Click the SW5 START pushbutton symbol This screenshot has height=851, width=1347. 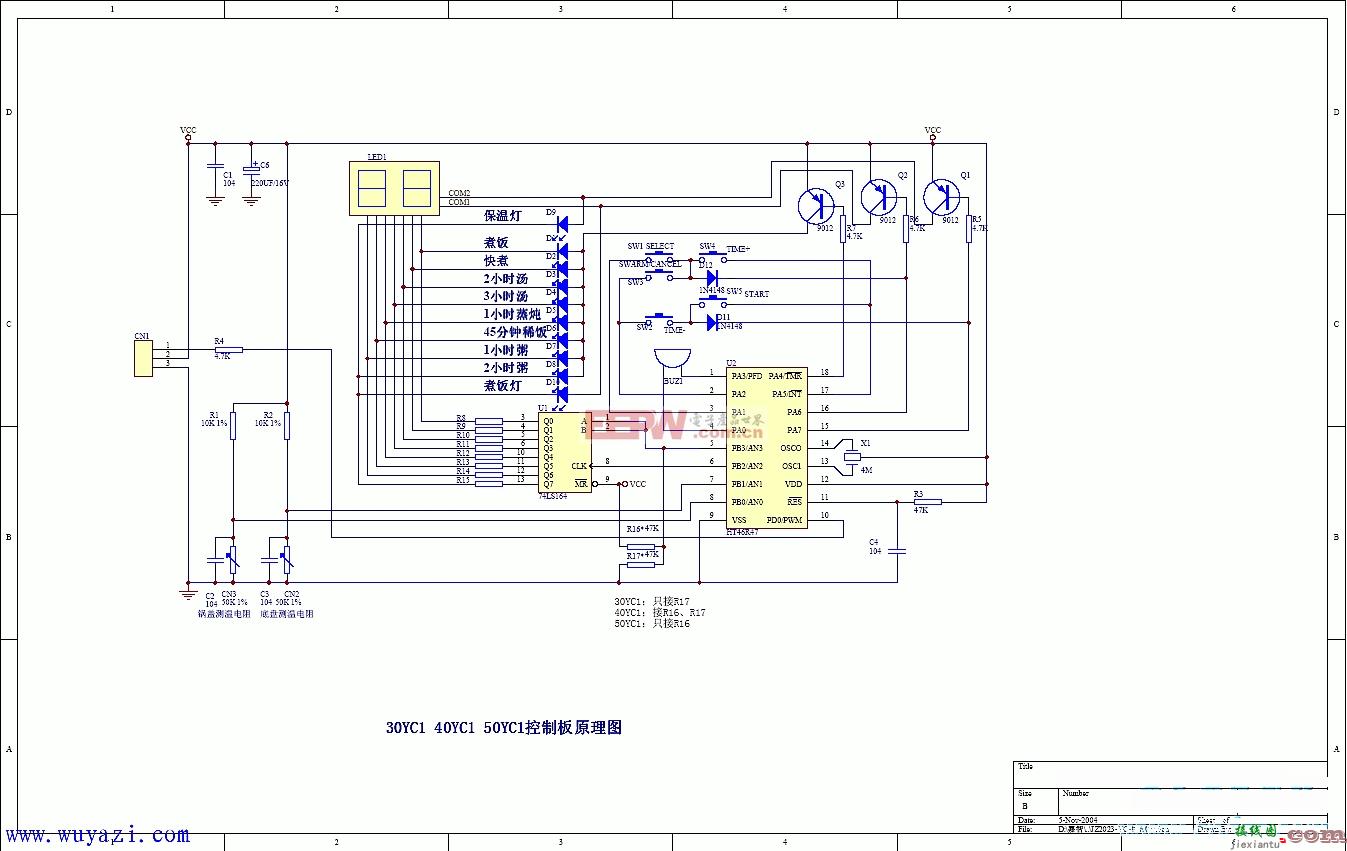click(x=713, y=302)
